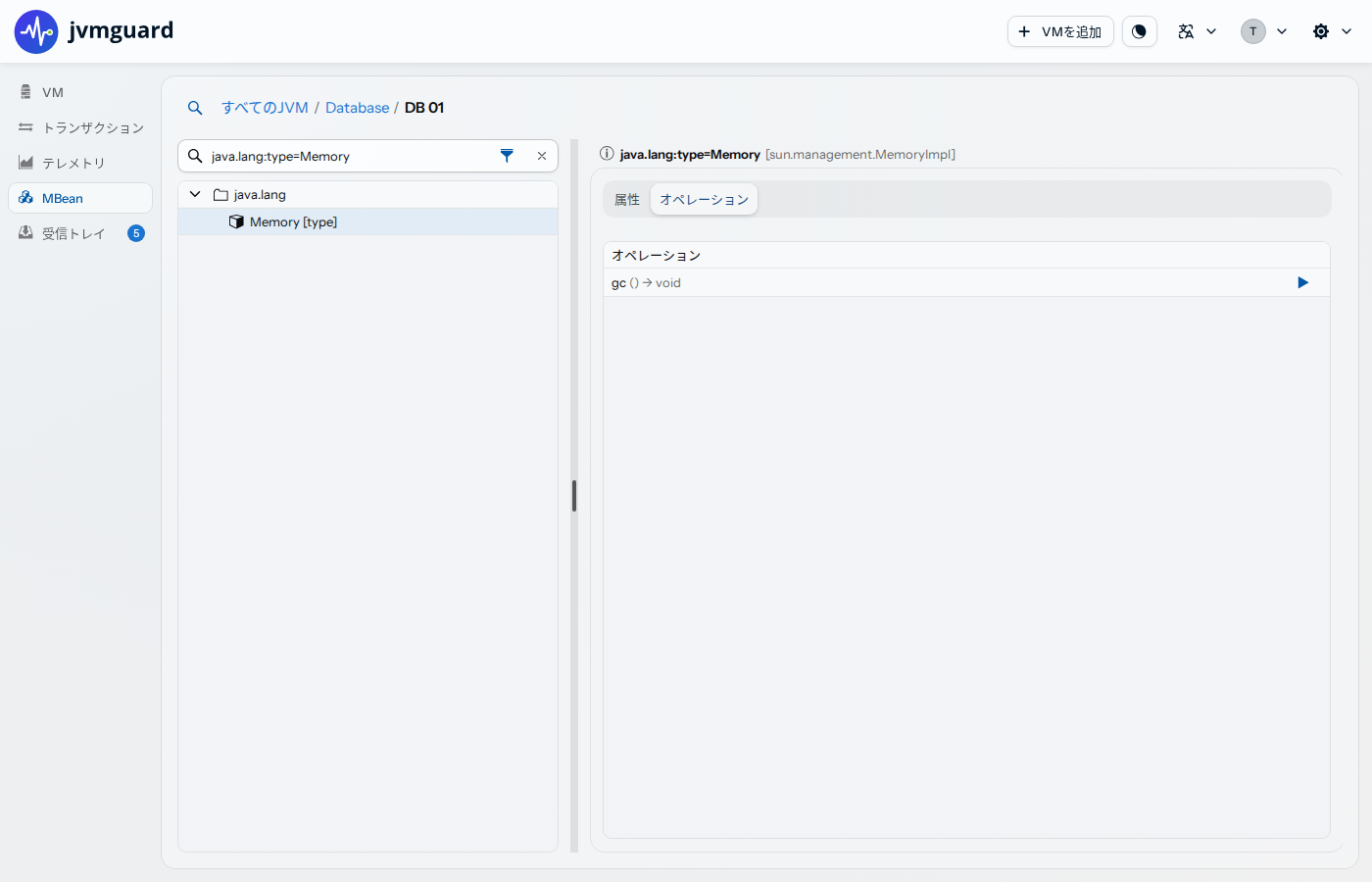The width and height of the screenshot is (1372, 882).
Task: Select the MBean sidebar item
Action: pyautogui.click(x=80, y=198)
